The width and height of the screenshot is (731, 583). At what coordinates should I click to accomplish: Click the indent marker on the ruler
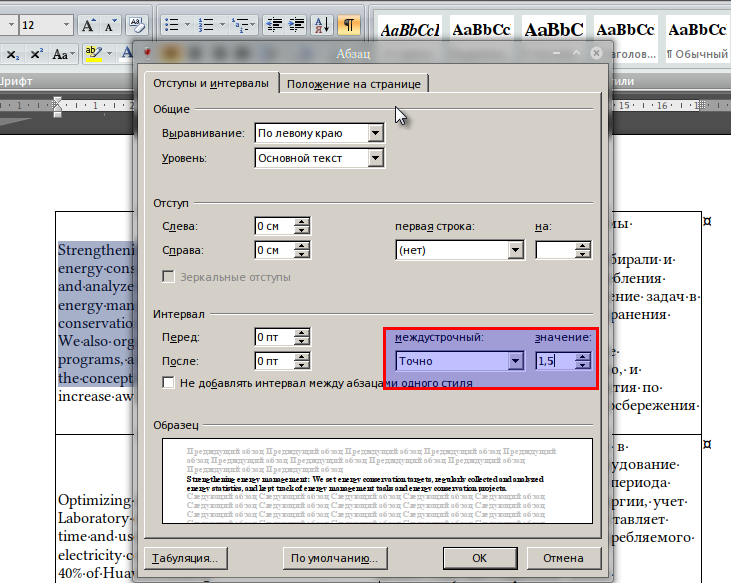coord(57,107)
